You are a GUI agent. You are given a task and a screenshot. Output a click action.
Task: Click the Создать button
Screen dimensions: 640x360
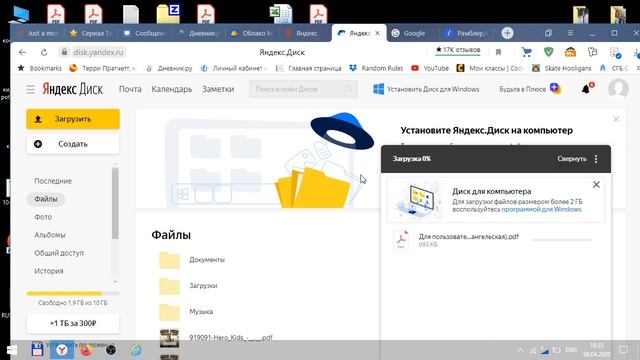click(x=73, y=144)
